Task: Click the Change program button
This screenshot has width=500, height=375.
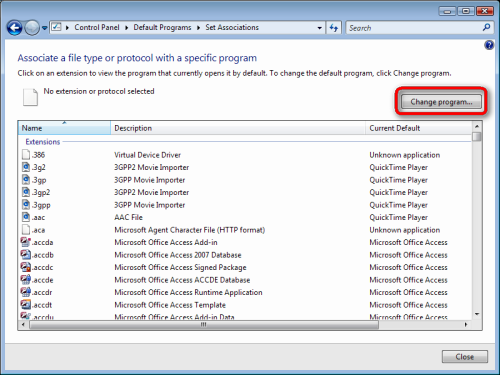Action: pos(441,102)
